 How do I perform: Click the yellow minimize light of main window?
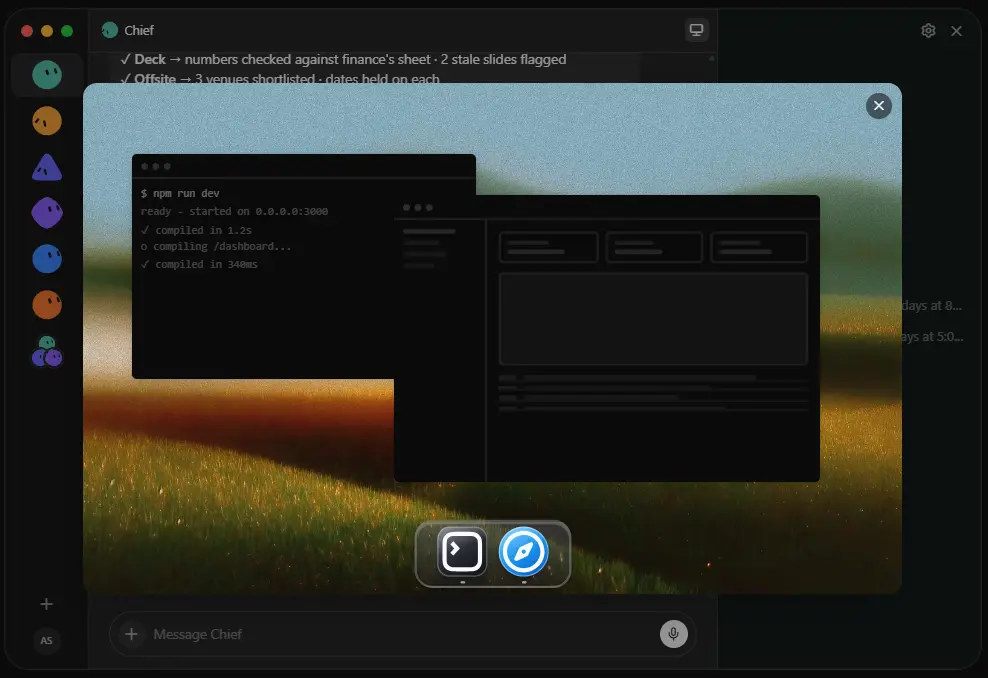(x=47, y=31)
